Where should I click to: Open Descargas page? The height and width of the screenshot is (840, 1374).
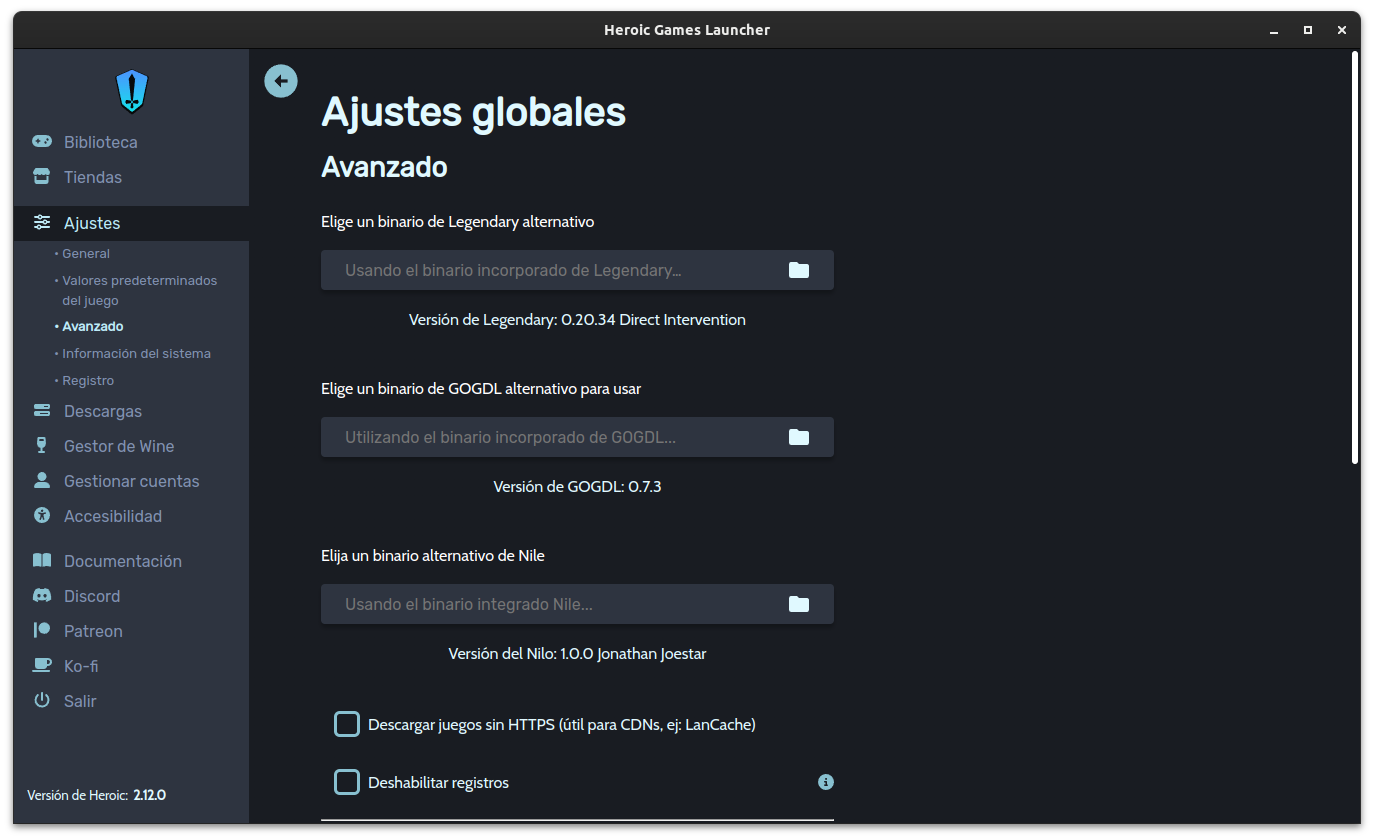click(x=102, y=411)
